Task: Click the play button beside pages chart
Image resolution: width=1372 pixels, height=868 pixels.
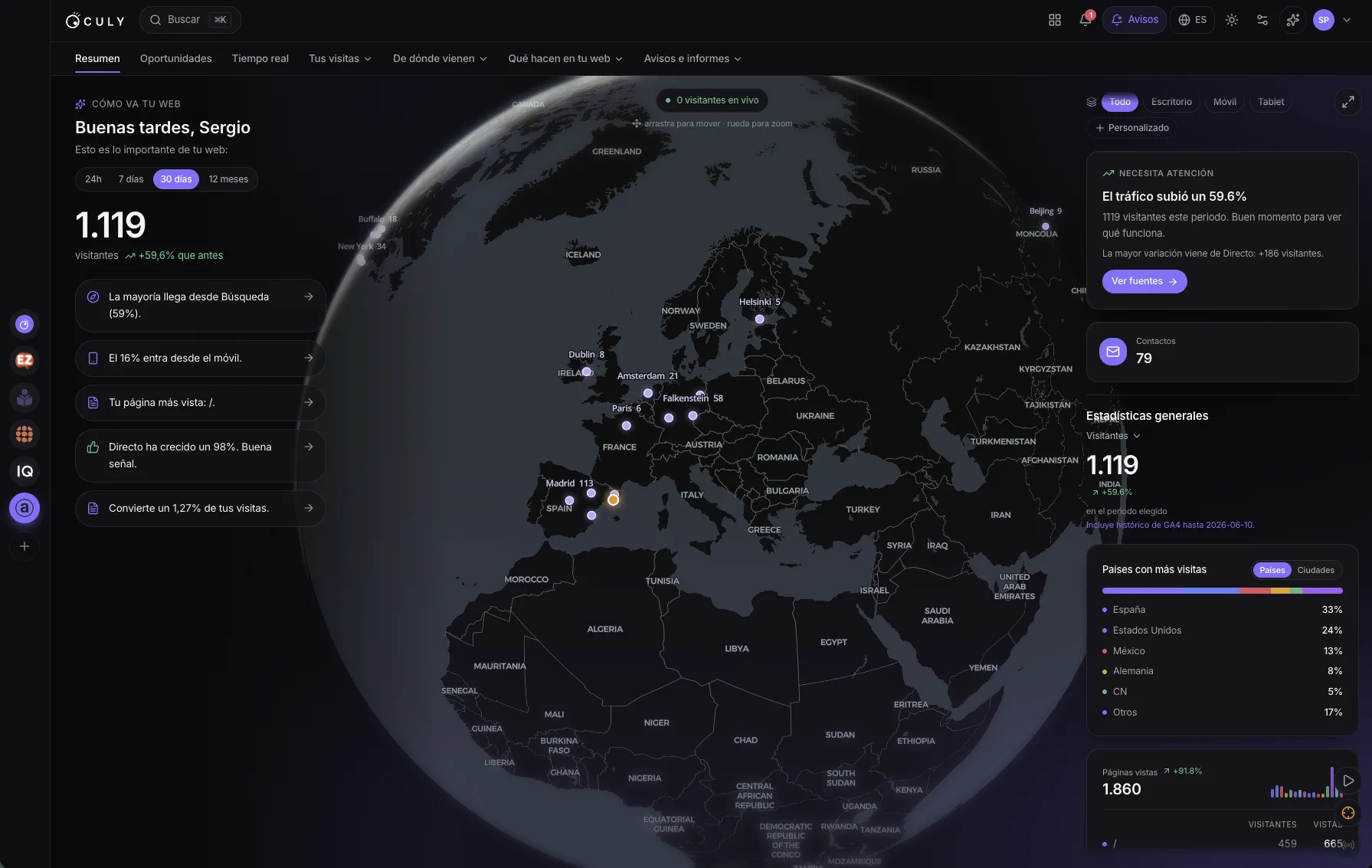Action: tap(1348, 781)
